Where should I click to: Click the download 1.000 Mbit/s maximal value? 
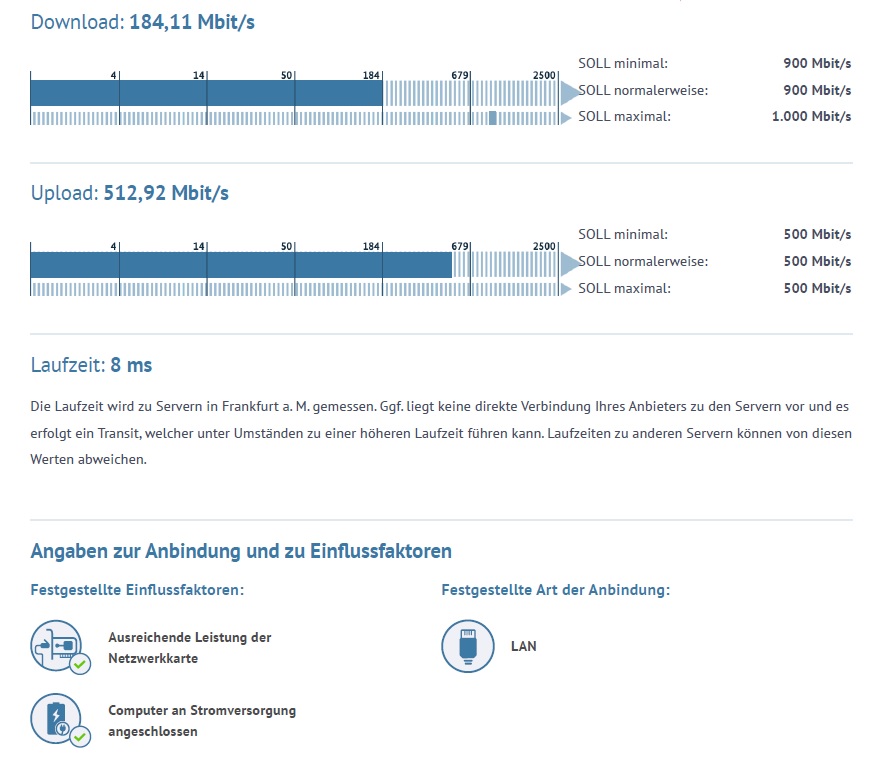click(811, 117)
